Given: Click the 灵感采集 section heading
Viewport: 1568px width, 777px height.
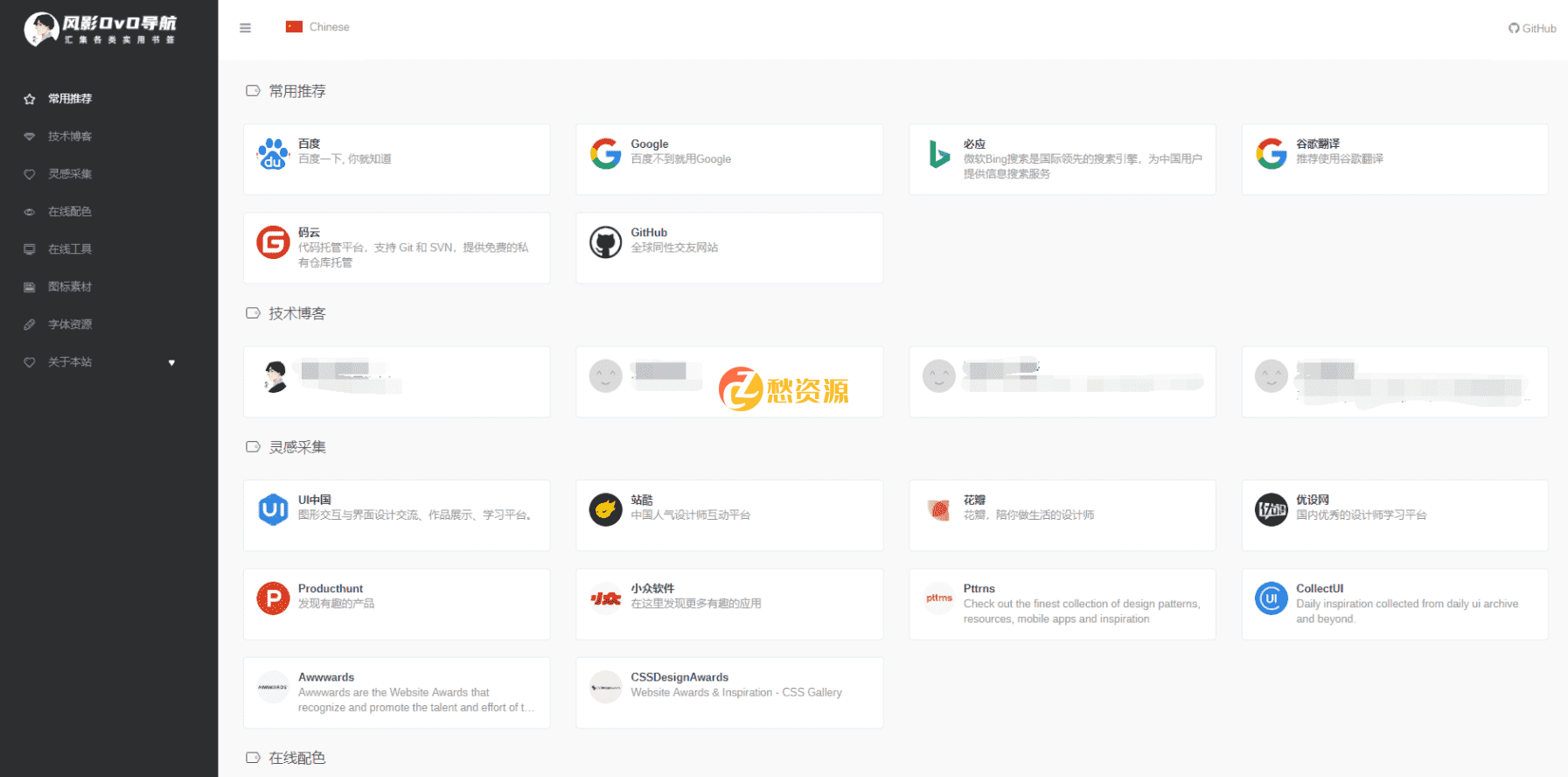Looking at the screenshot, I should click(x=297, y=447).
